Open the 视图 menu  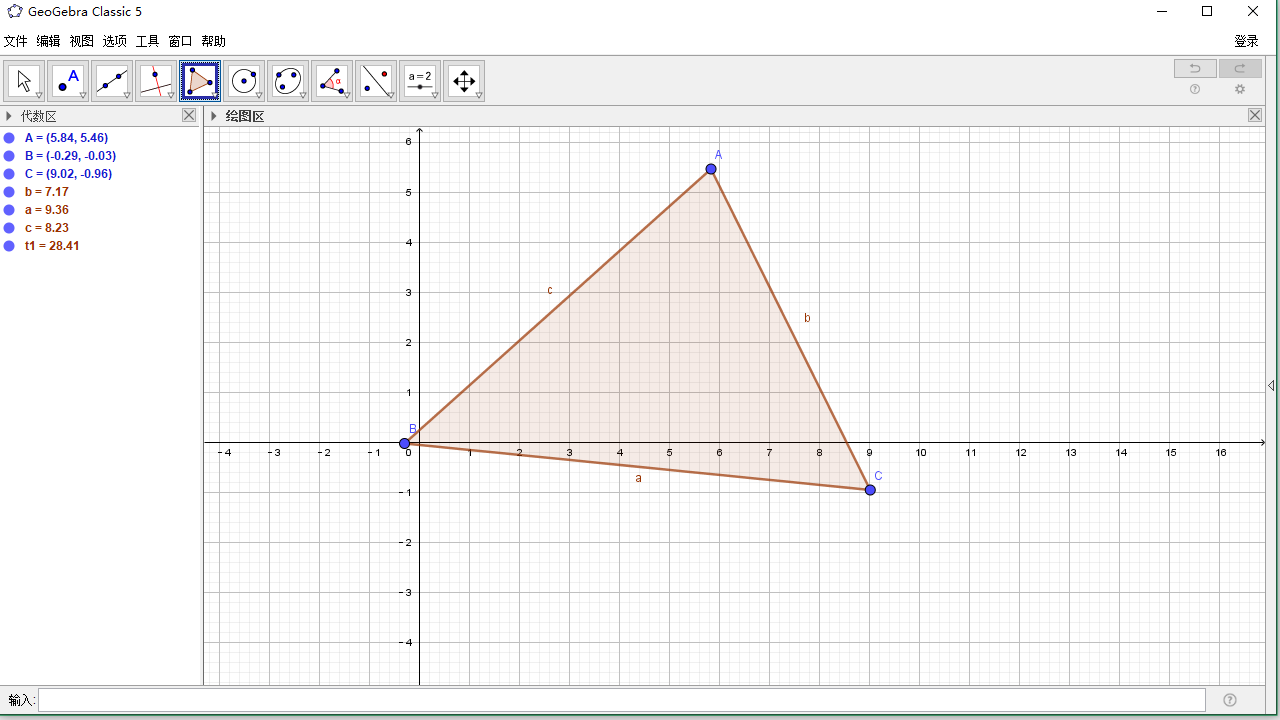click(x=81, y=41)
